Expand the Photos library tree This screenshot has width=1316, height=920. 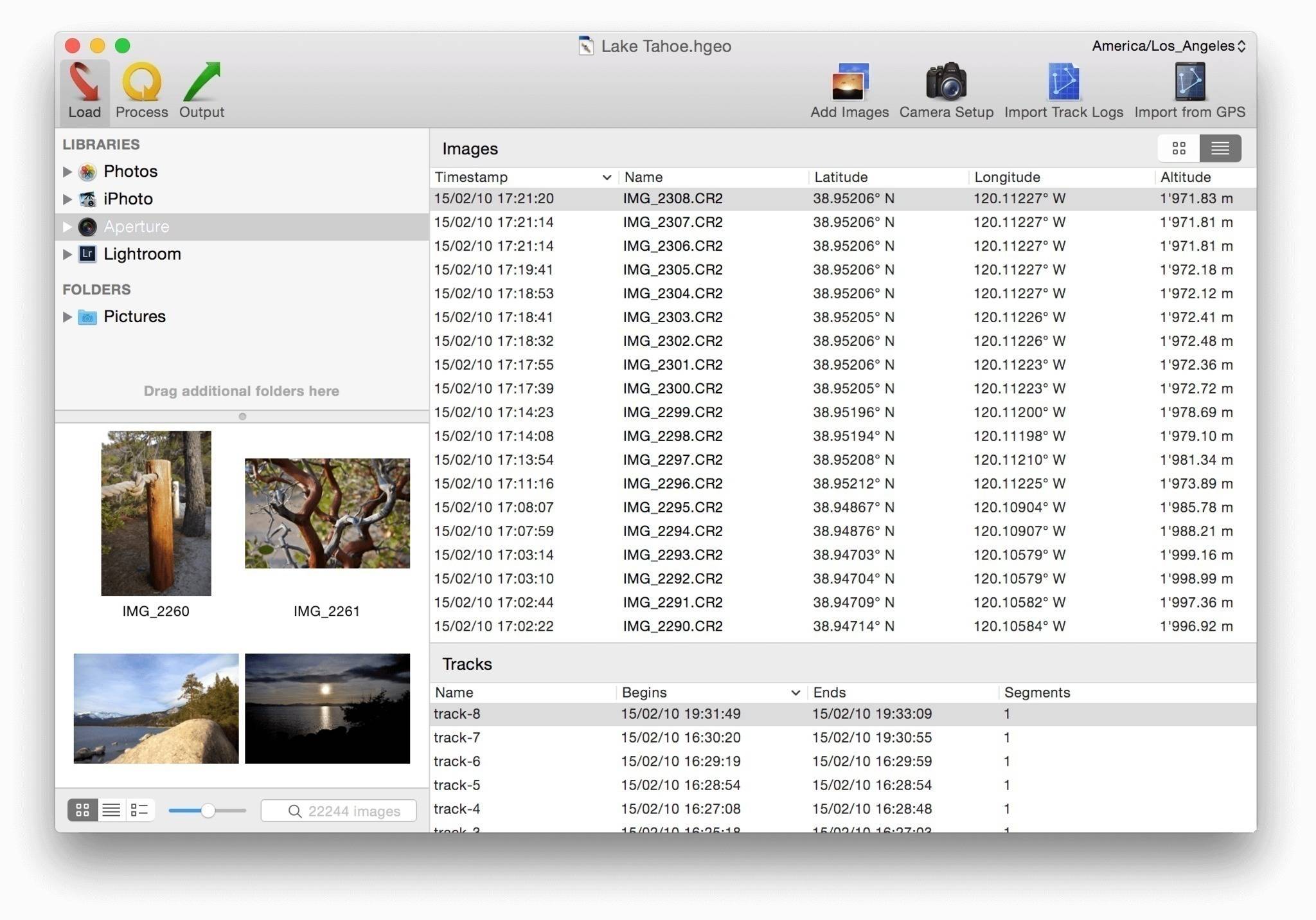click(67, 172)
